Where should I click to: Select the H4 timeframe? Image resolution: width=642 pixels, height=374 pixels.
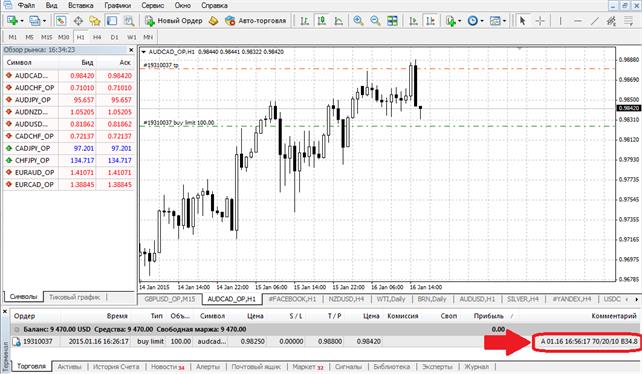(97, 37)
